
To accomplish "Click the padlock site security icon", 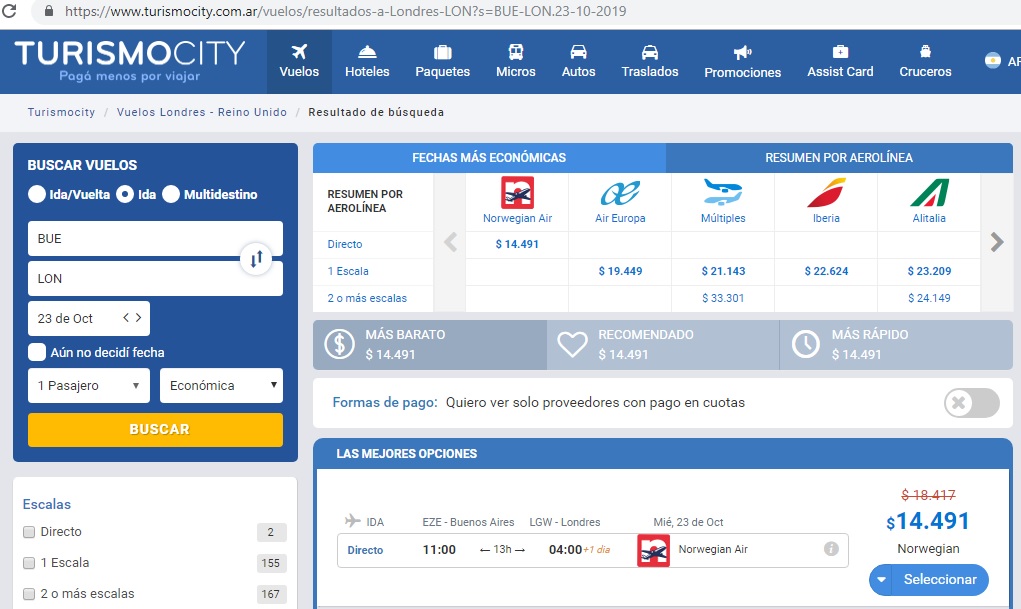I will coord(49,11).
